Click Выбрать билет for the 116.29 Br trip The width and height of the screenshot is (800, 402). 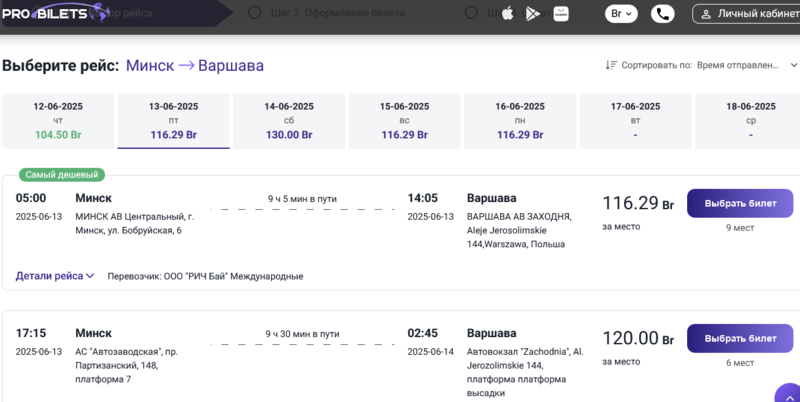point(740,203)
